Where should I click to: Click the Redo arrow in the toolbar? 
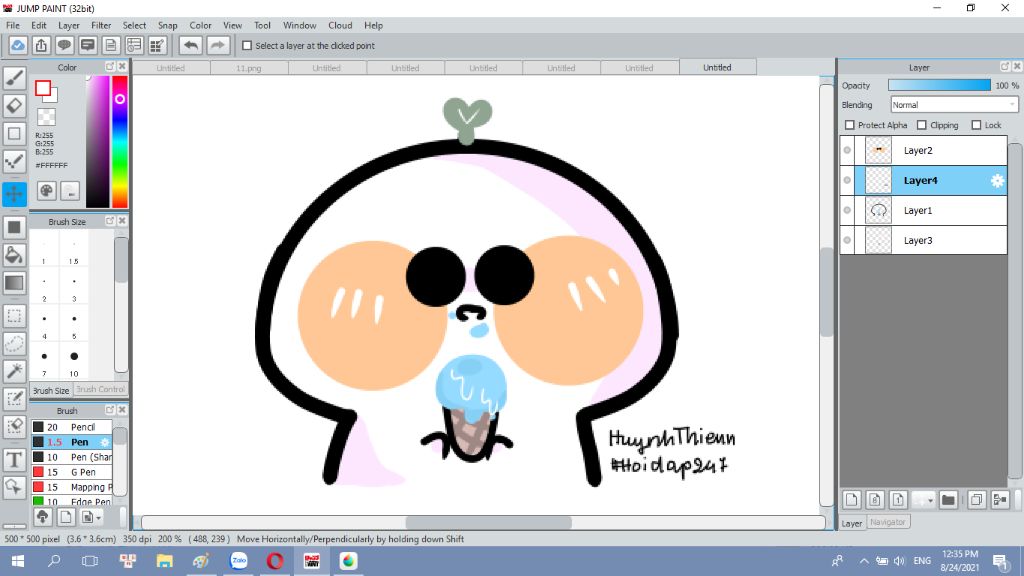218,46
